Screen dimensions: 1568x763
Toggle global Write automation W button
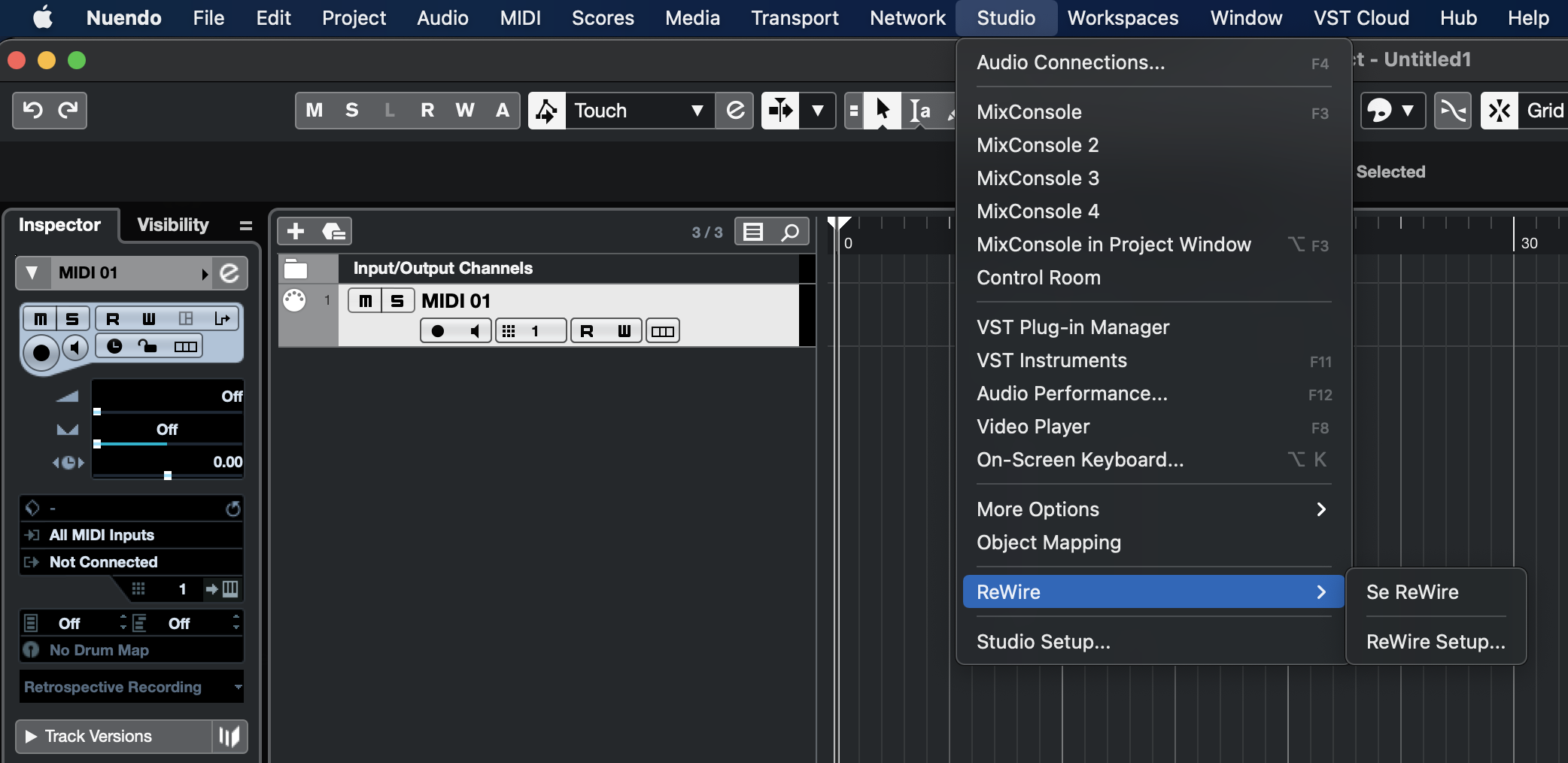pos(464,111)
